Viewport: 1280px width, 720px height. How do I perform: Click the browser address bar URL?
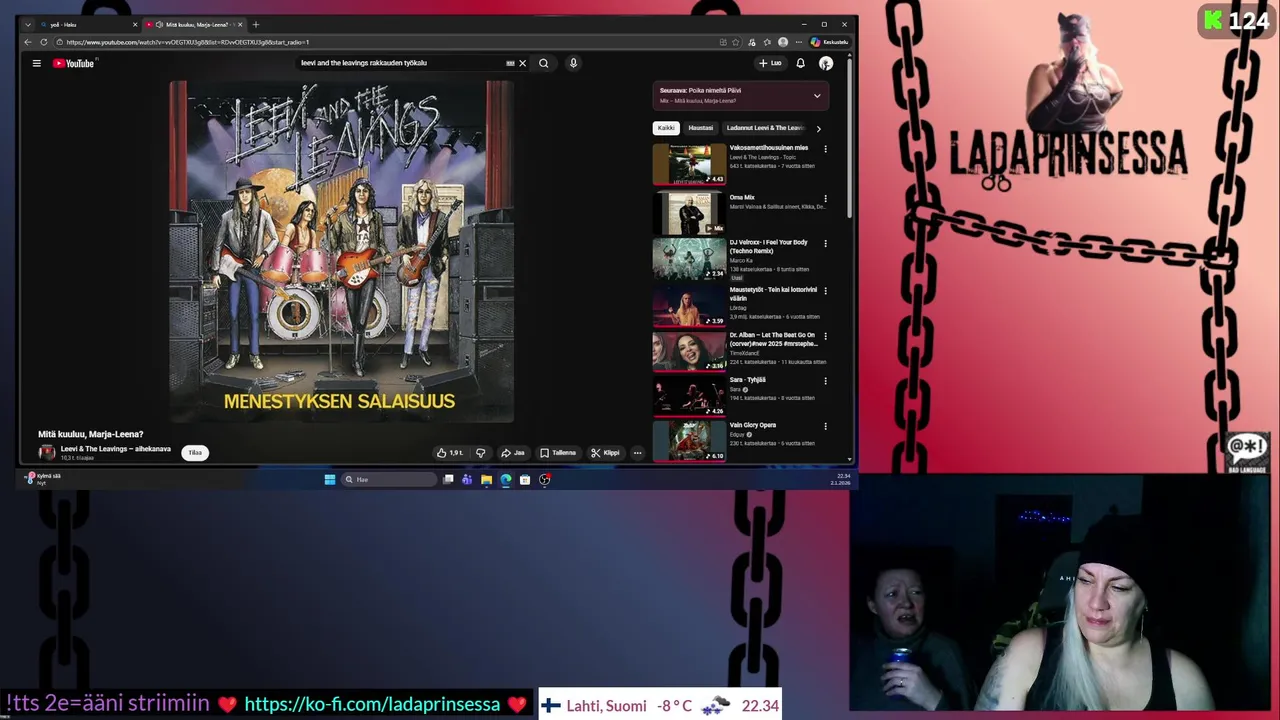pos(187,42)
